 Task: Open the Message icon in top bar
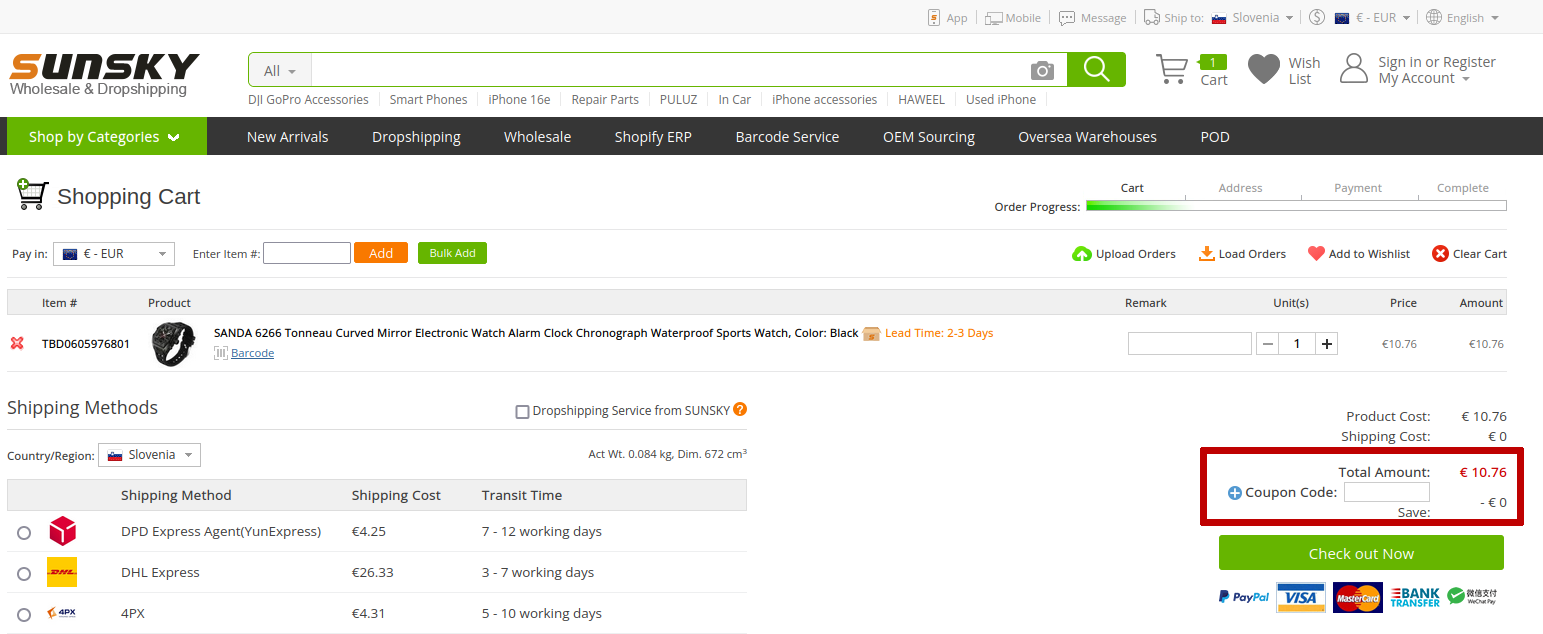[1067, 17]
